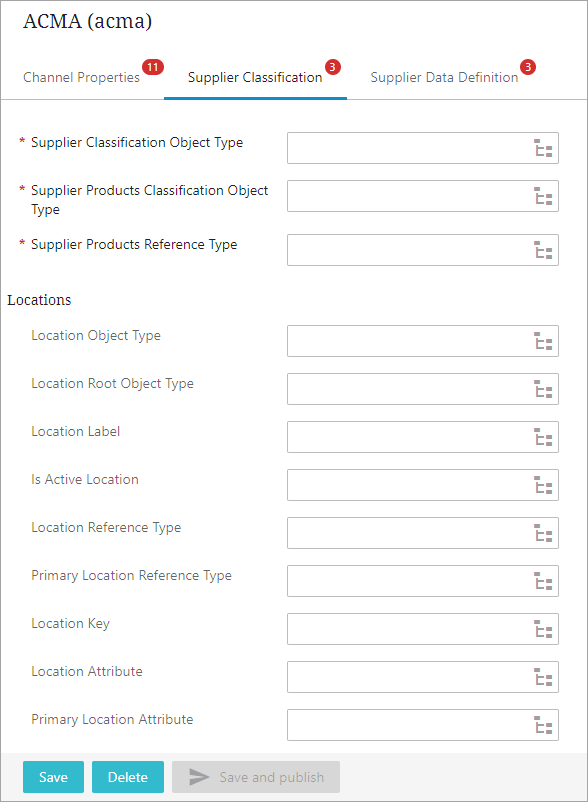Open tree picker for Supplier Classification Object Type
Image resolution: width=588 pixels, height=802 pixels.
543,148
